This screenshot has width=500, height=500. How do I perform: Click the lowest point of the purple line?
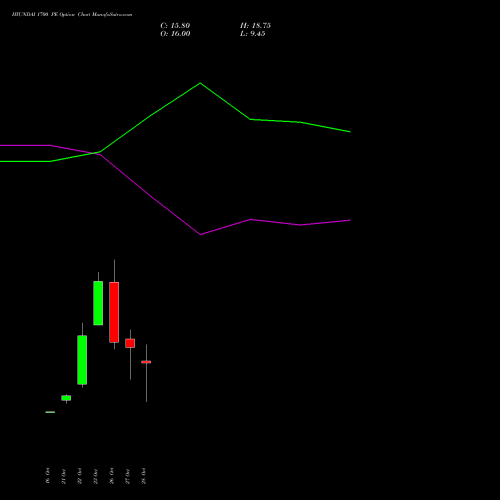[200, 234]
